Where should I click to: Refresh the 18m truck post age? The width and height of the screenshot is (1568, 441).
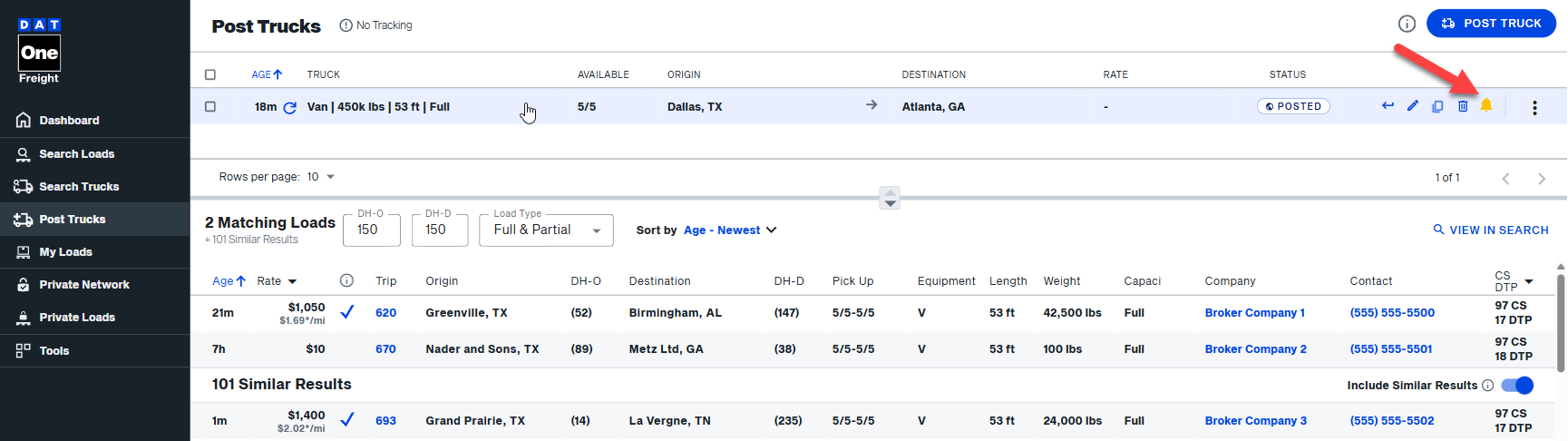(x=290, y=107)
